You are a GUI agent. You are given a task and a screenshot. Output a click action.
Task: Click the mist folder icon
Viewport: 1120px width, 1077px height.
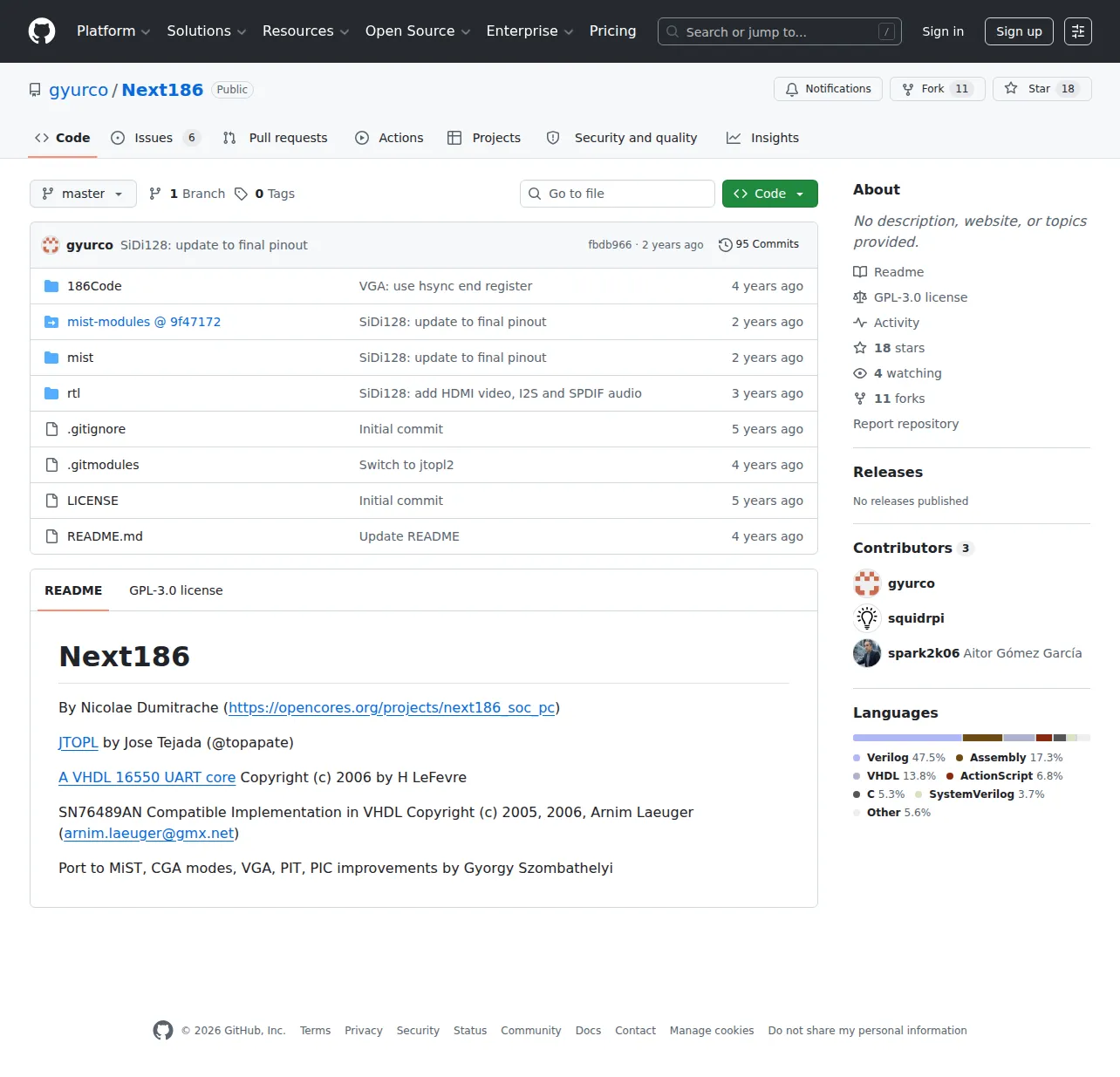click(x=51, y=358)
